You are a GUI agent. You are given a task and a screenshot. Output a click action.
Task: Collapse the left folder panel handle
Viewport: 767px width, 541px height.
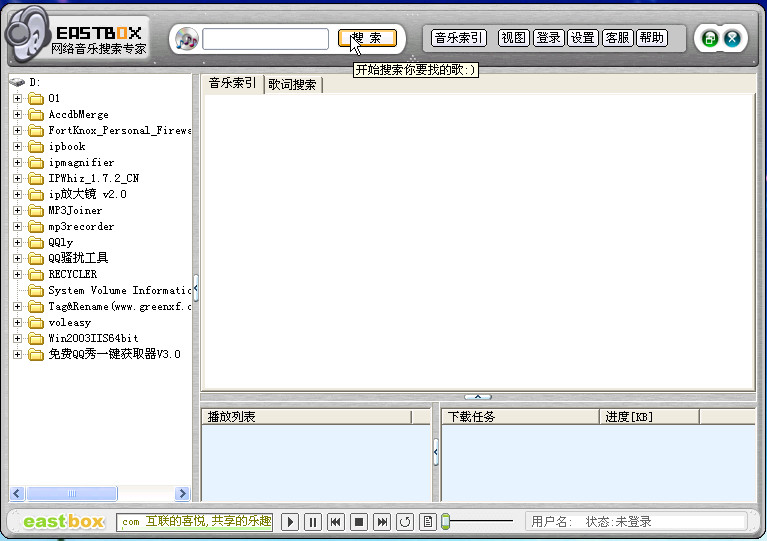196,288
